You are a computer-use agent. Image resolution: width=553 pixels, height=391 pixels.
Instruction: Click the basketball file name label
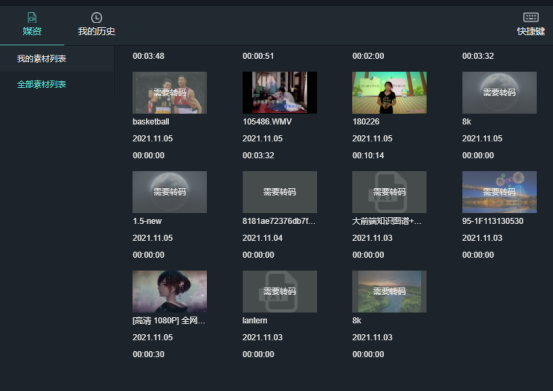151,122
